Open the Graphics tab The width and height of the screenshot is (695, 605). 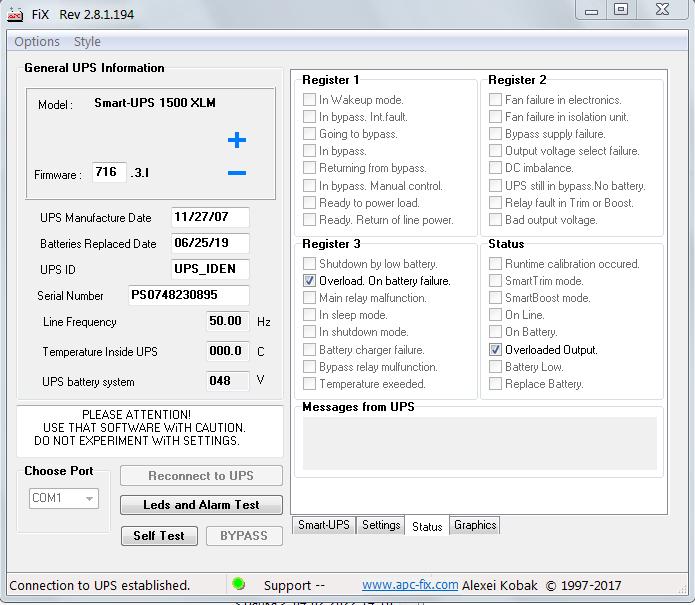(475, 525)
